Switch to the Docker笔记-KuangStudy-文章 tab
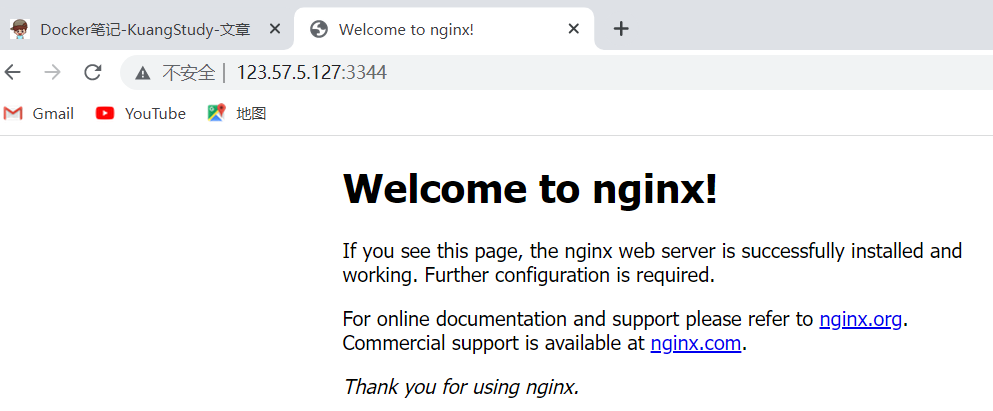Image resolution: width=993 pixels, height=411 pixels. click(145, 29)
